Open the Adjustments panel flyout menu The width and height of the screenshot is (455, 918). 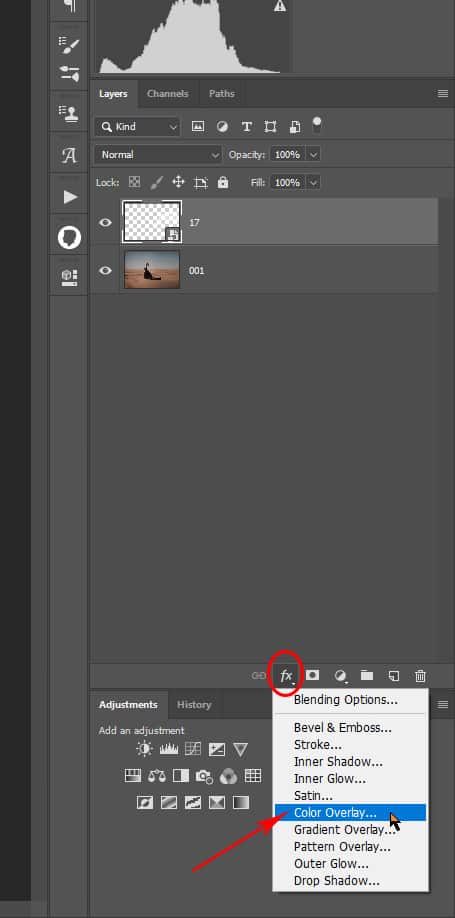443,704
